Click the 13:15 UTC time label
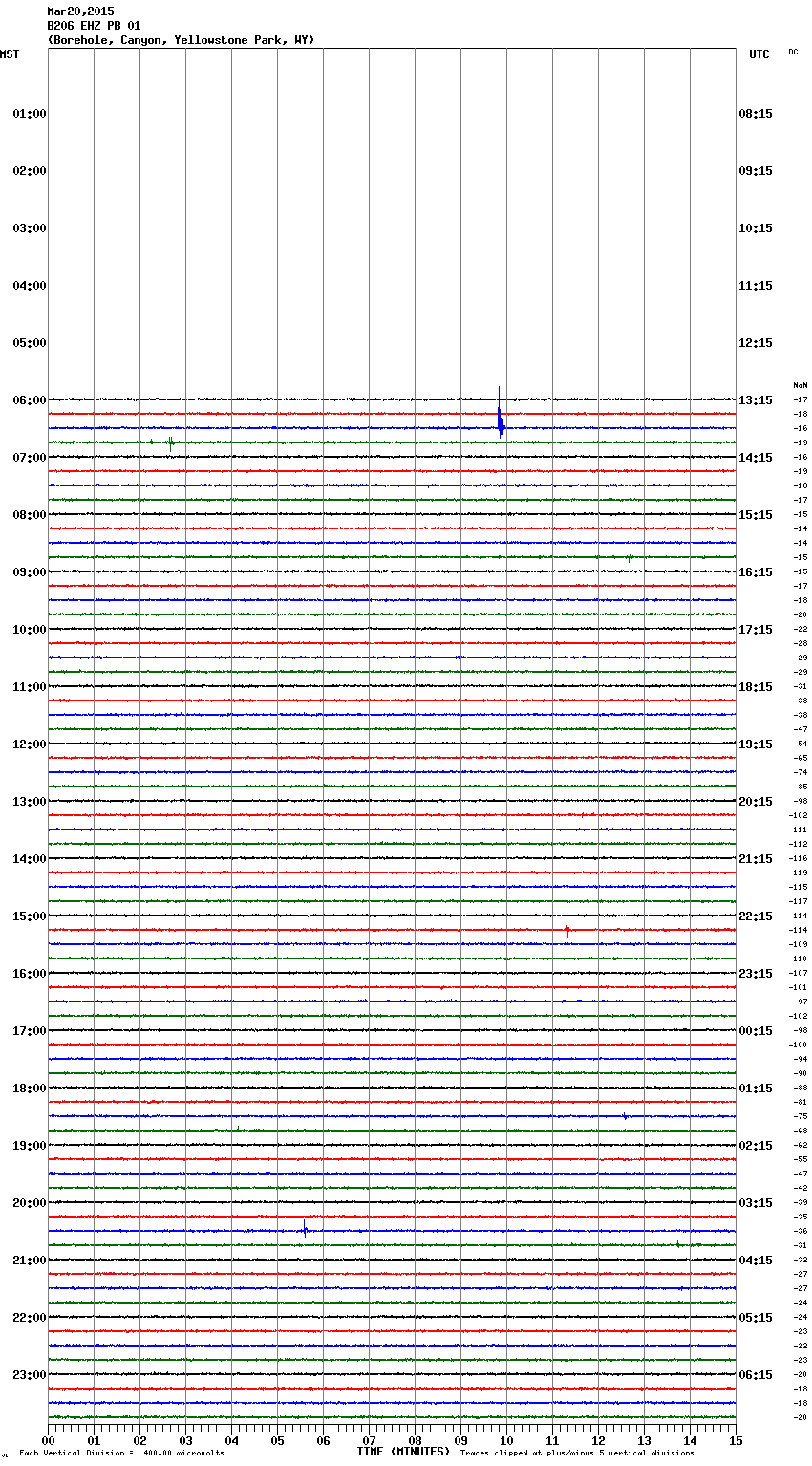The image size is (812, 1466). (x=756, y=399)
